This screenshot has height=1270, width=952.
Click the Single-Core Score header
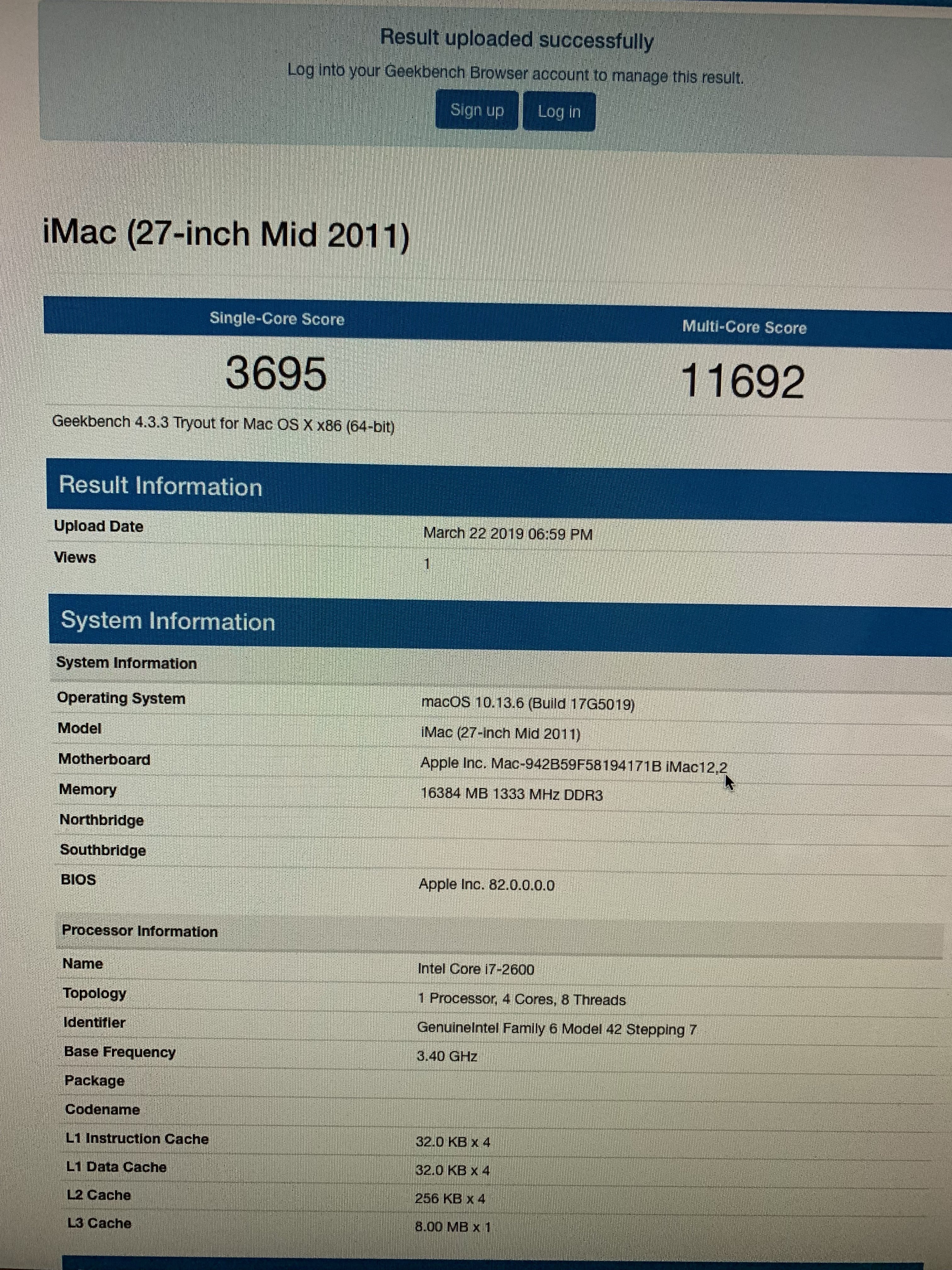[x=277, y=319]
